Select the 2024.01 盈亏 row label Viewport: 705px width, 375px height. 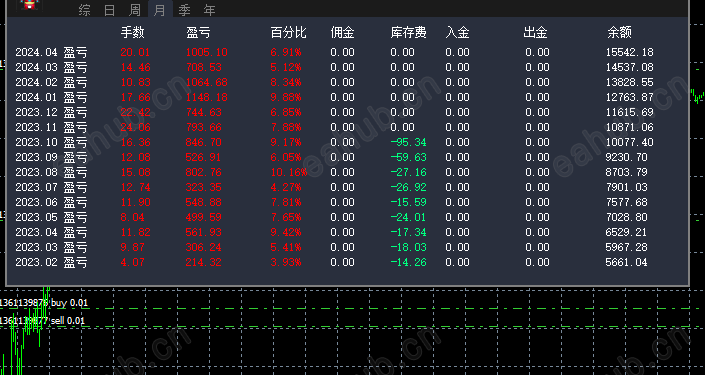[51, 97]
